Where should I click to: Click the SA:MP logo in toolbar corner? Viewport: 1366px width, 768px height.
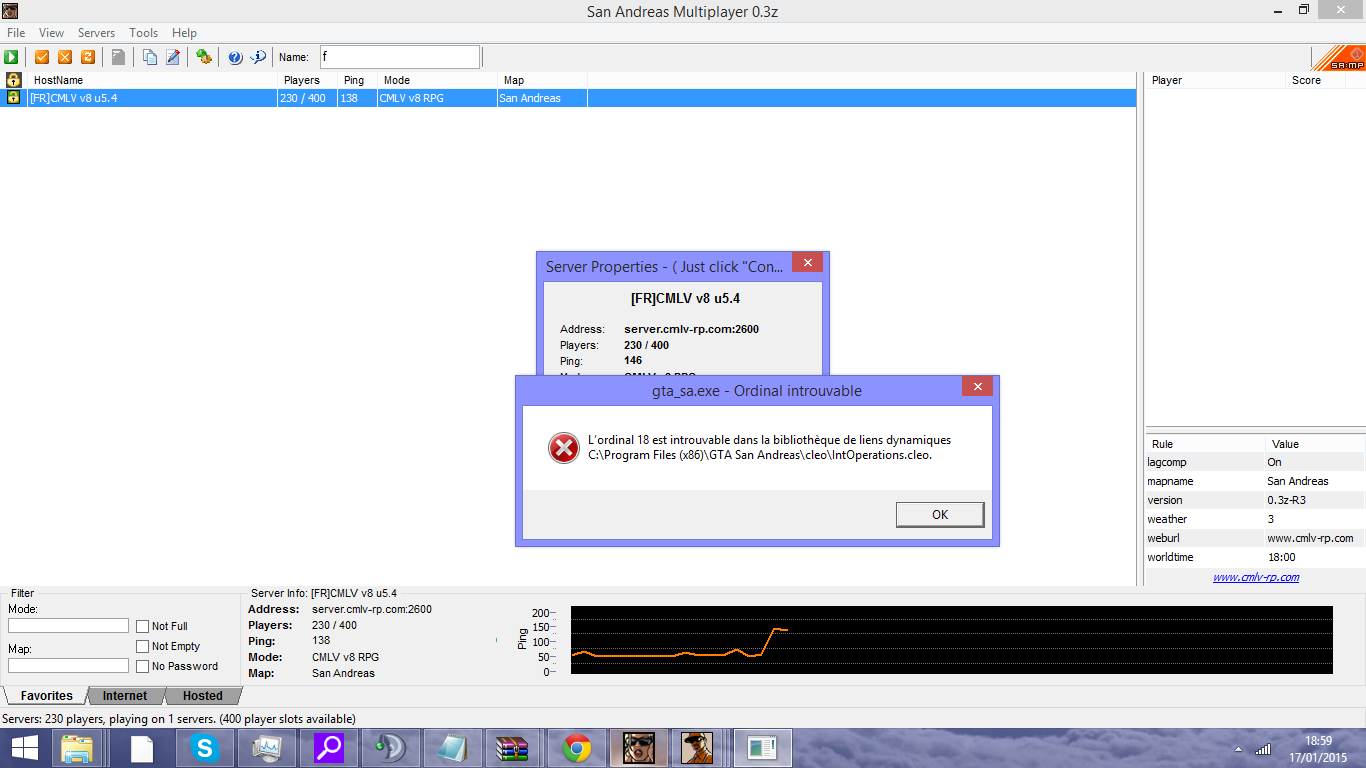(x=1337, y=58)
